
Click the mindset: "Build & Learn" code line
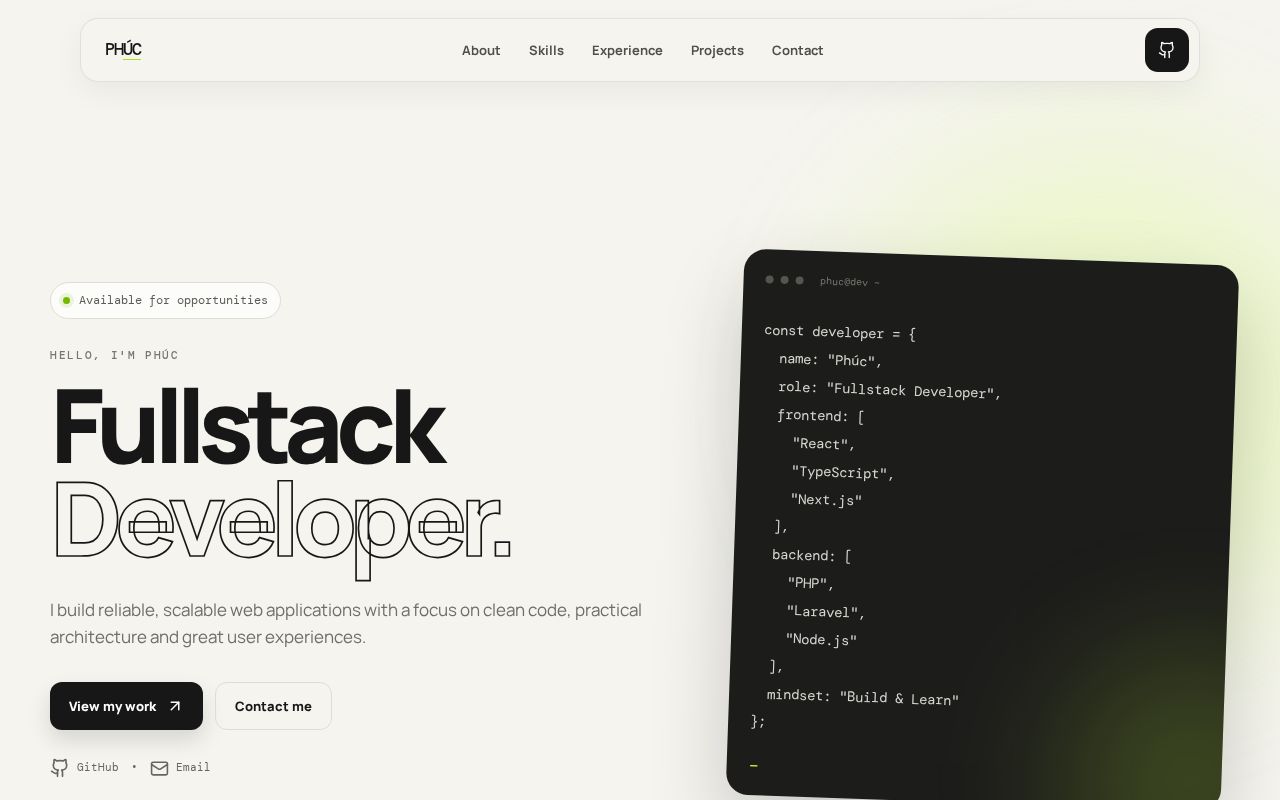click(x=863, y=697)
